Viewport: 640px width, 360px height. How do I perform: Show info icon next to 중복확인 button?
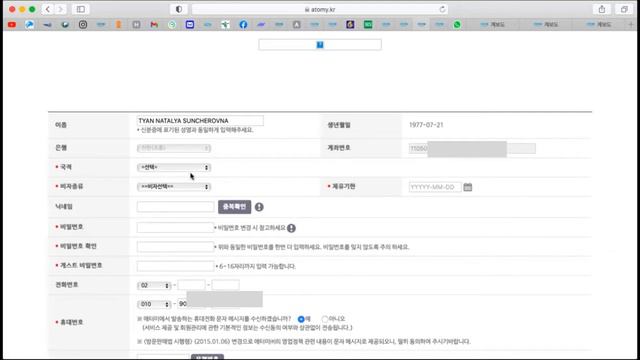coord(259,207)
